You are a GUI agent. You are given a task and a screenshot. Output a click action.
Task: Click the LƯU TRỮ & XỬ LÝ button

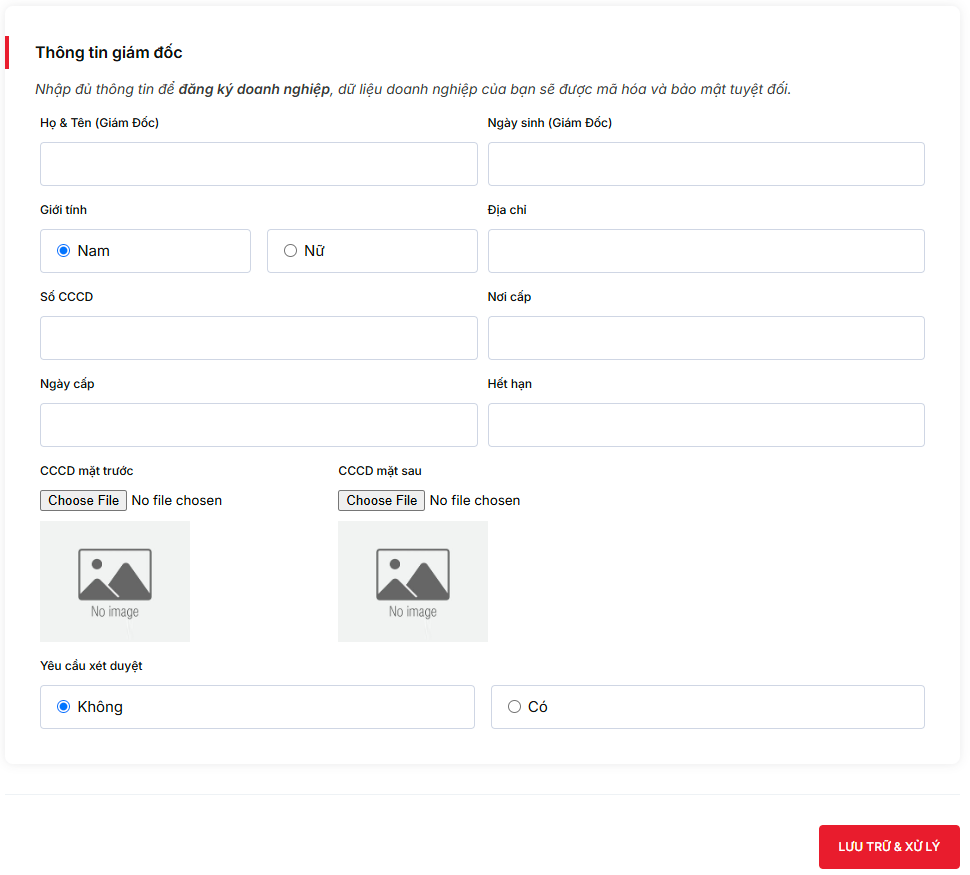click(889, 847)
